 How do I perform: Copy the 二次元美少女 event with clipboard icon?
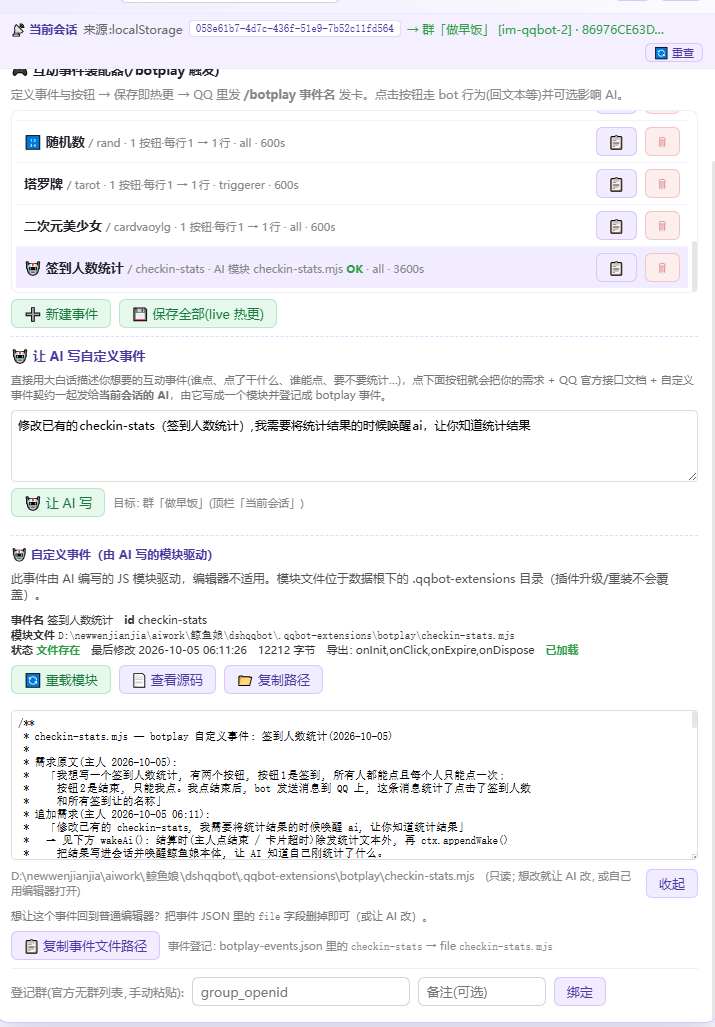[616, 225]
